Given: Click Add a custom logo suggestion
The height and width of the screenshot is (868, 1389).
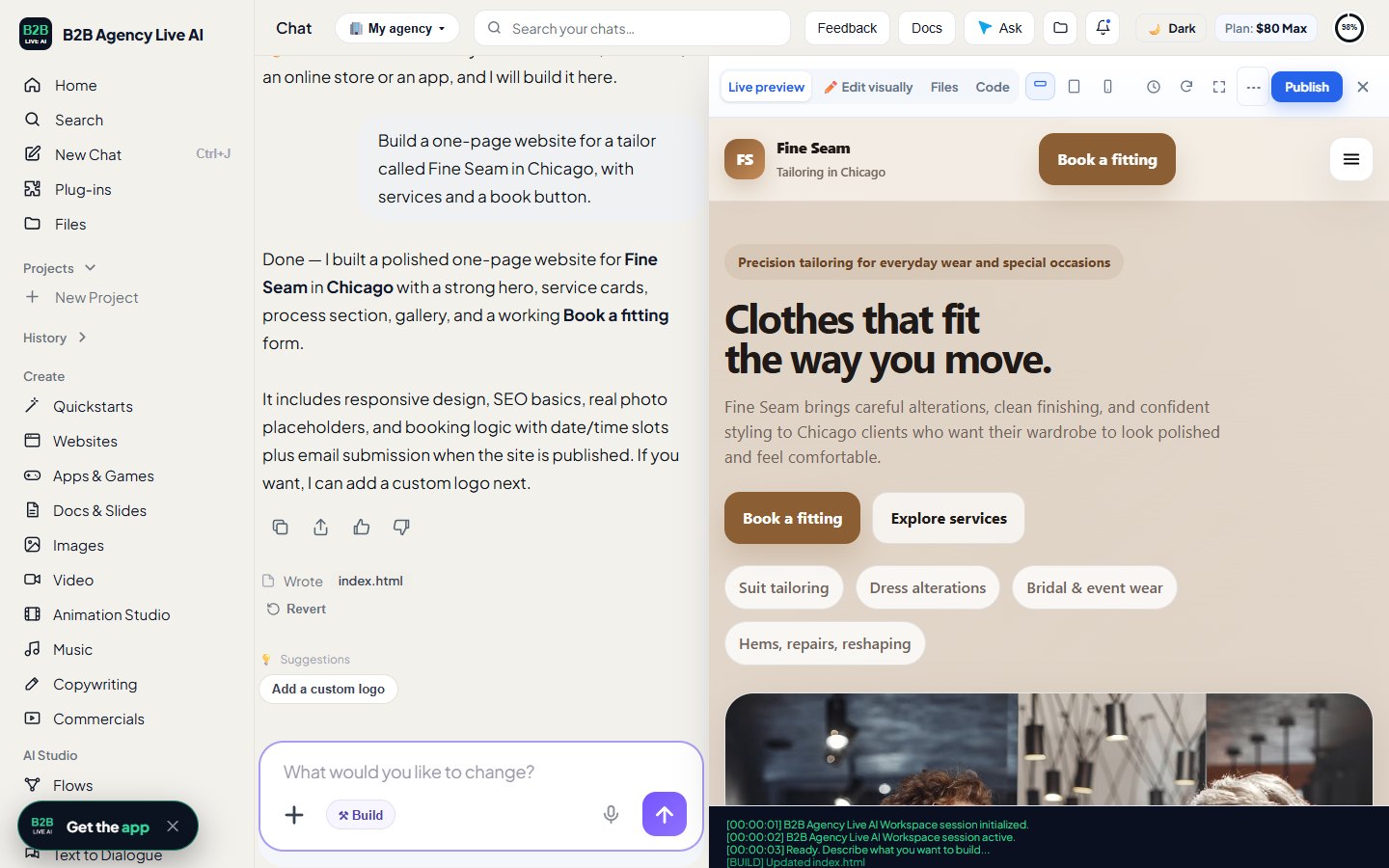Looking at the screenshot, I should click(x=328, y=689).
